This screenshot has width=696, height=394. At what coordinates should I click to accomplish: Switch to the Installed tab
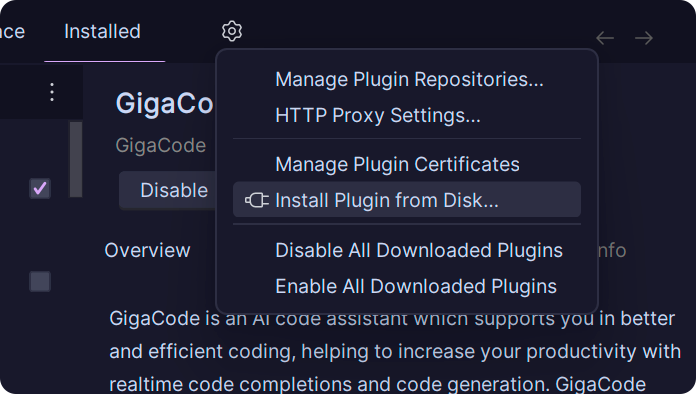coord(103,32)
